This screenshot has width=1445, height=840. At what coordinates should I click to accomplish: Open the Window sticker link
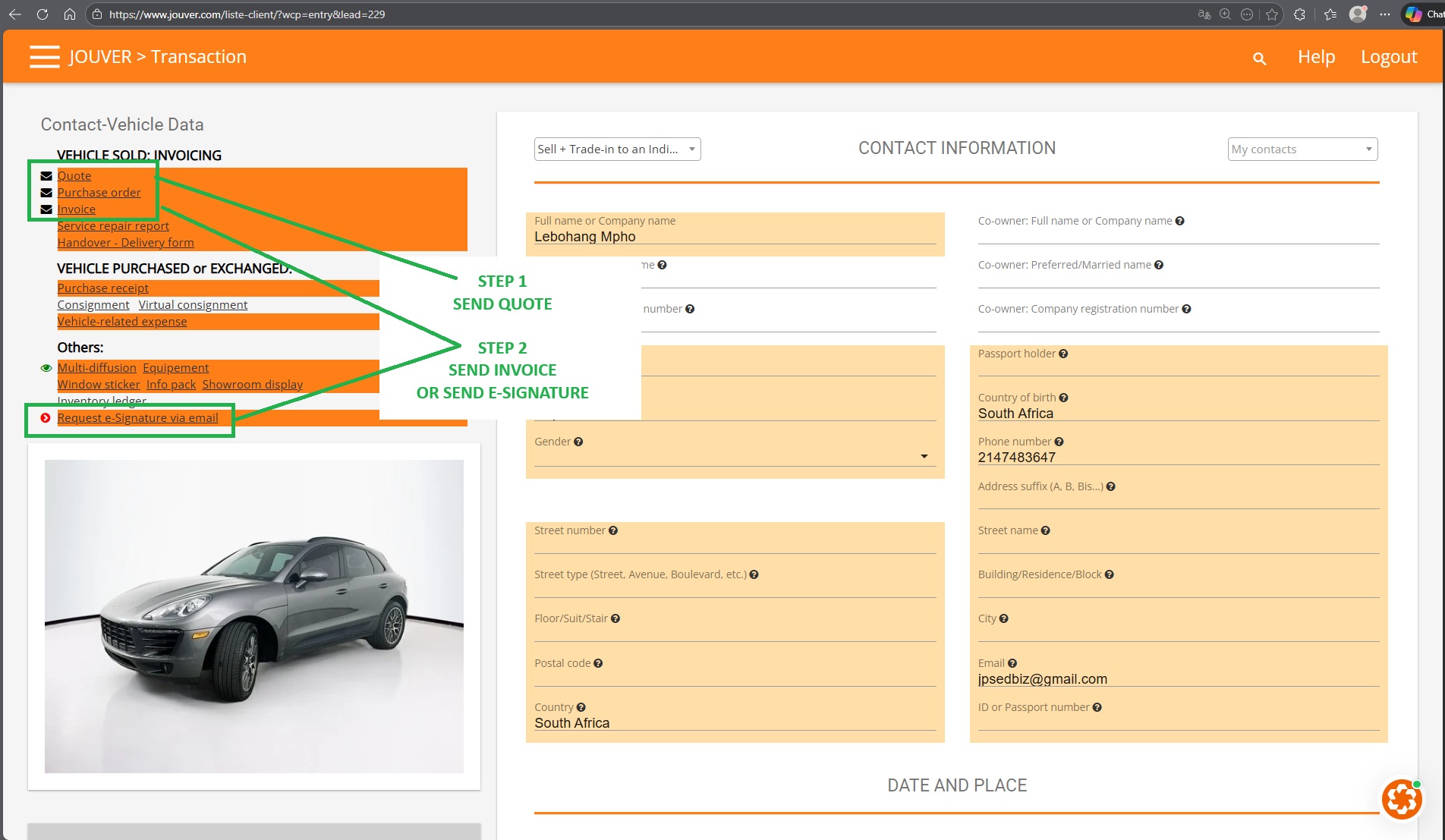pos(99,385)
